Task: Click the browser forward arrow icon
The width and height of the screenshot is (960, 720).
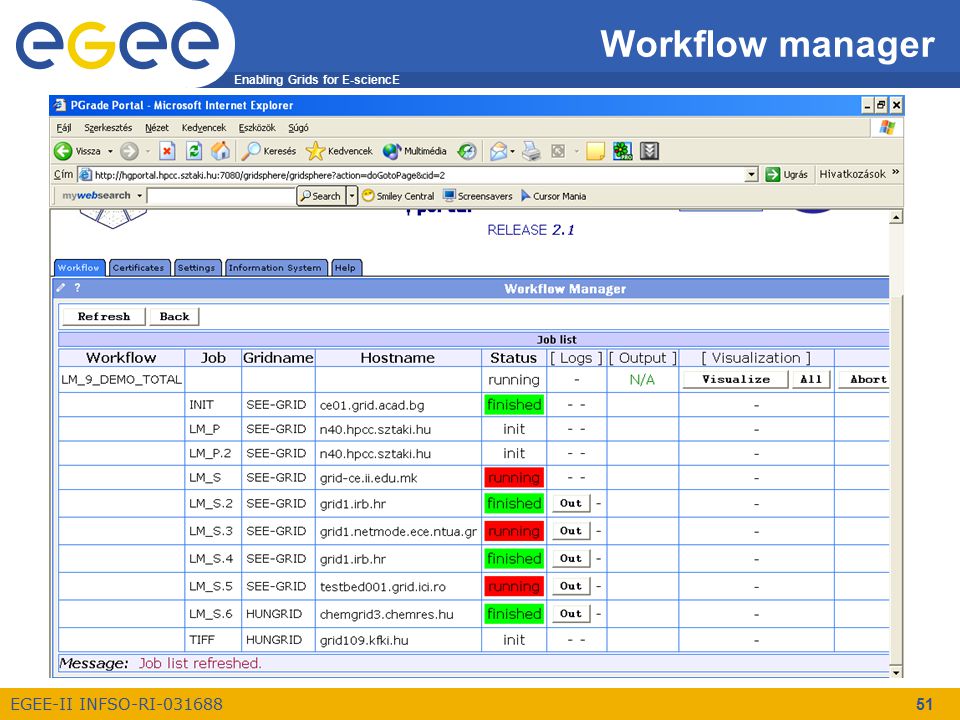Action: (129, 151)
